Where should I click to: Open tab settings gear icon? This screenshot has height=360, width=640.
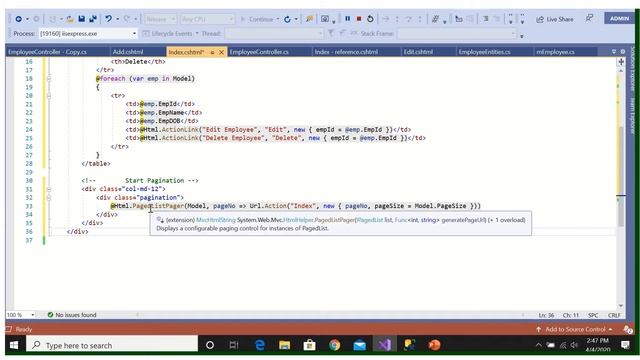click(x=623, y=52)
